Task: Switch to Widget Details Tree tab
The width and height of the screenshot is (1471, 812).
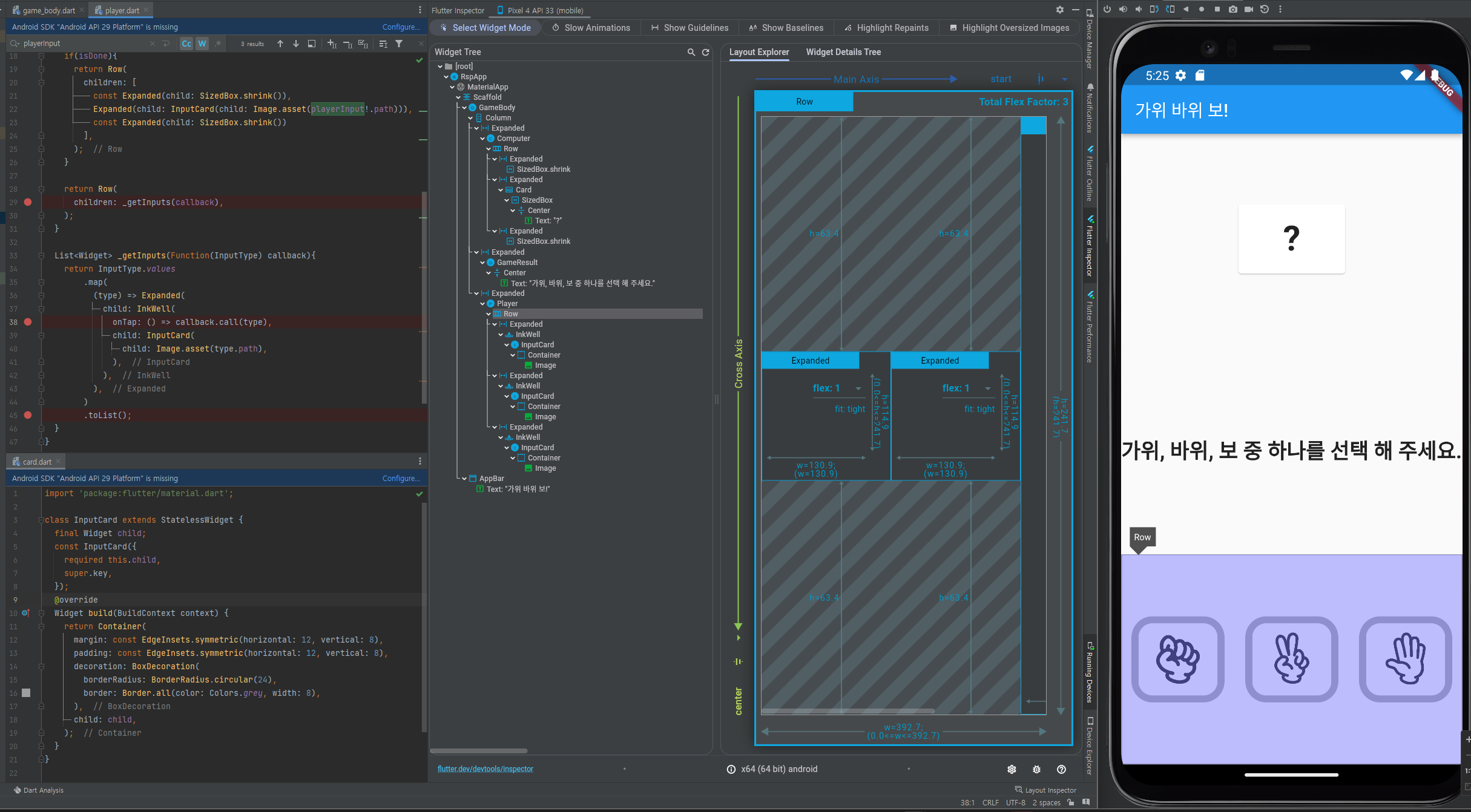Action: [x=843, y=52]
